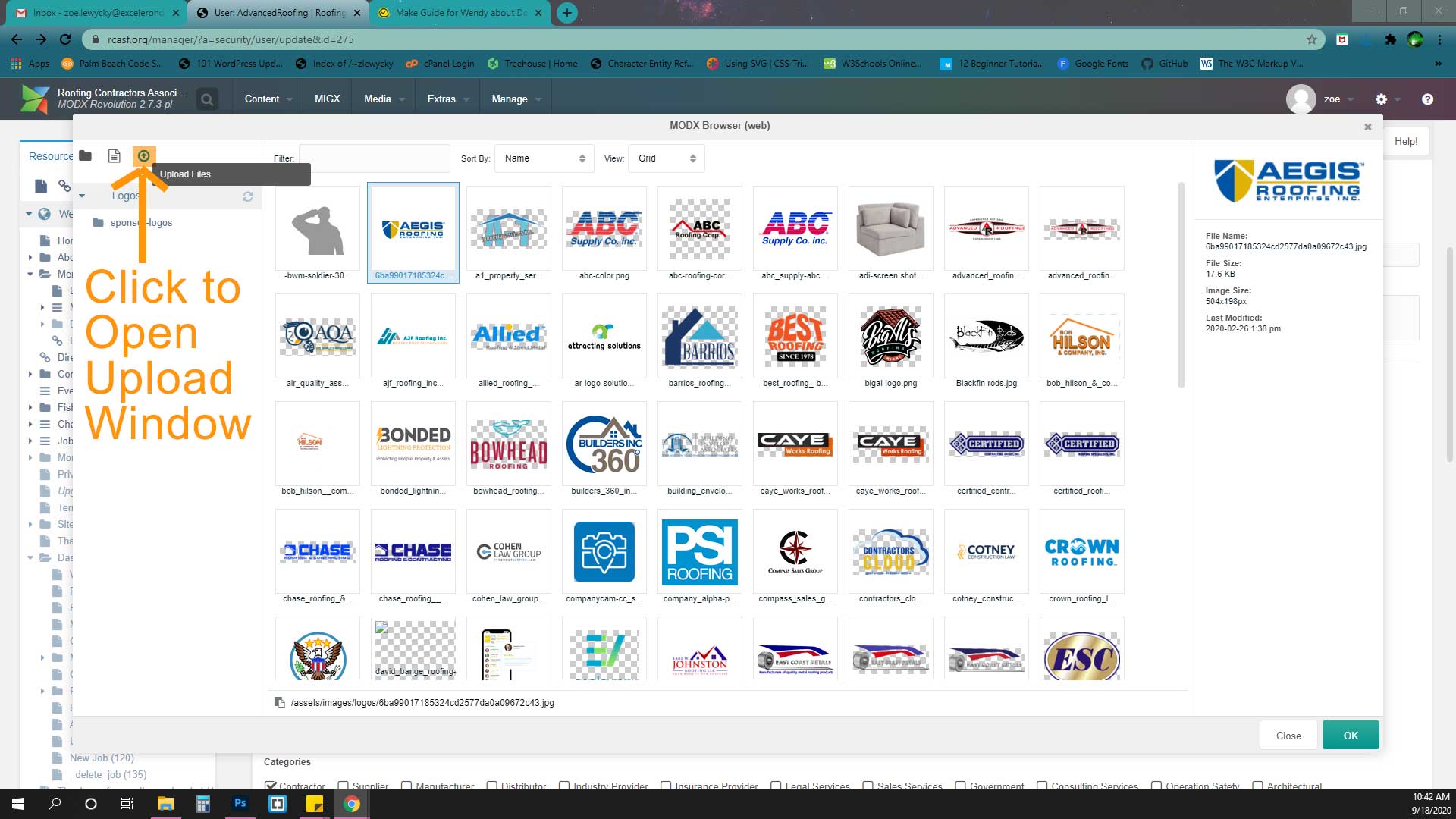This screenshot has height=819, width=1456.
Task: Copy the file path via the icon beside /assets/images/logos
Action: click(x=279, y=702)
